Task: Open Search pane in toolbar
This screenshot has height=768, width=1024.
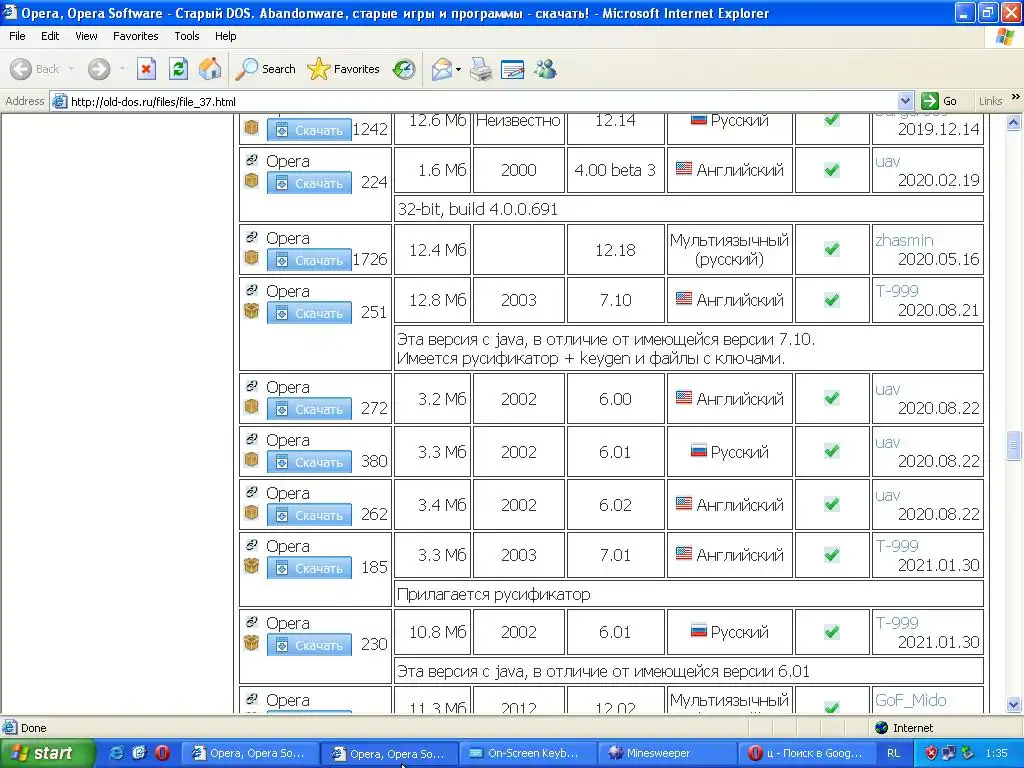Action: 266,69
